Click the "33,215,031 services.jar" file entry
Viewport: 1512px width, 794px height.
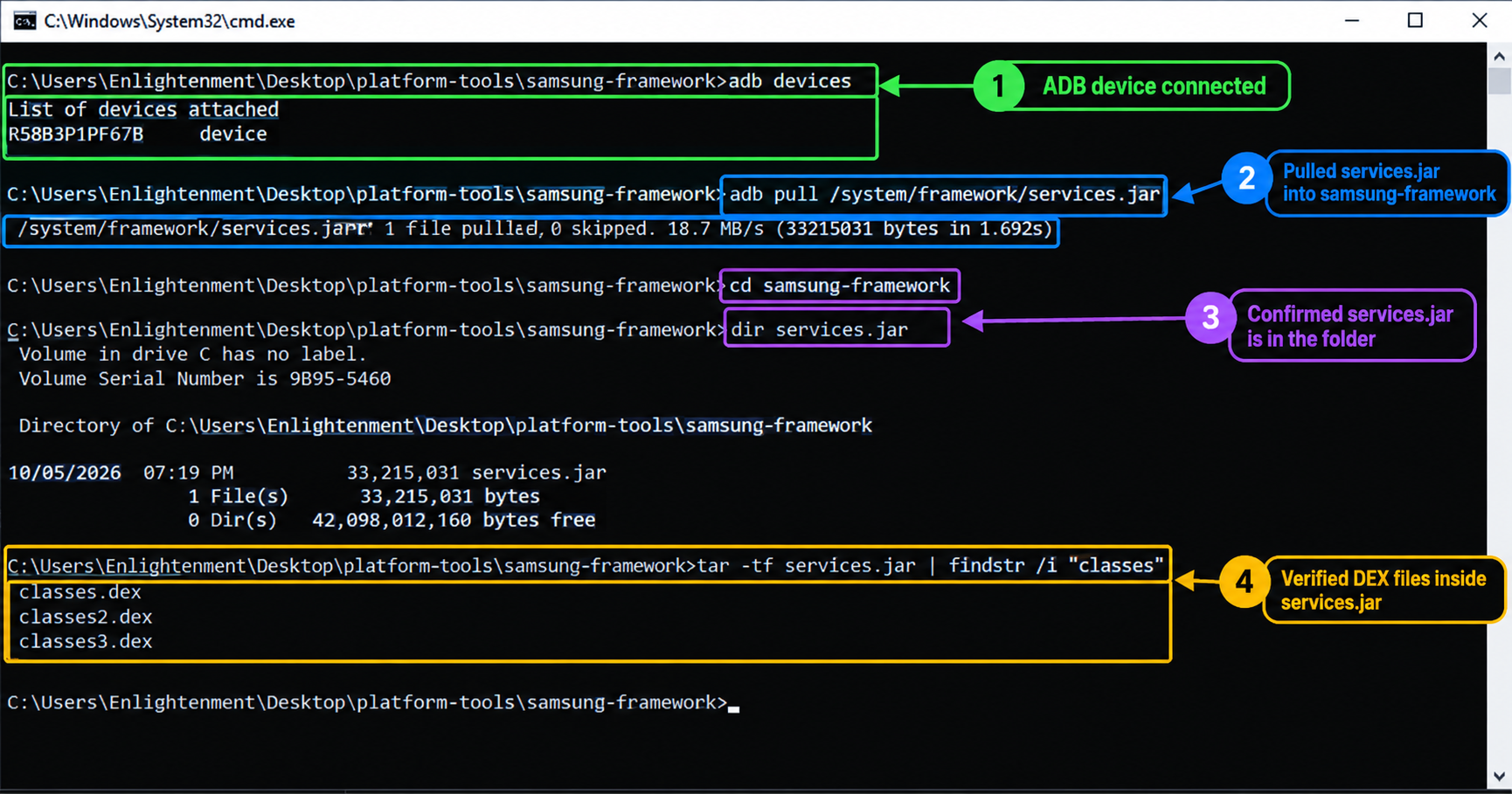click(476, 473)
